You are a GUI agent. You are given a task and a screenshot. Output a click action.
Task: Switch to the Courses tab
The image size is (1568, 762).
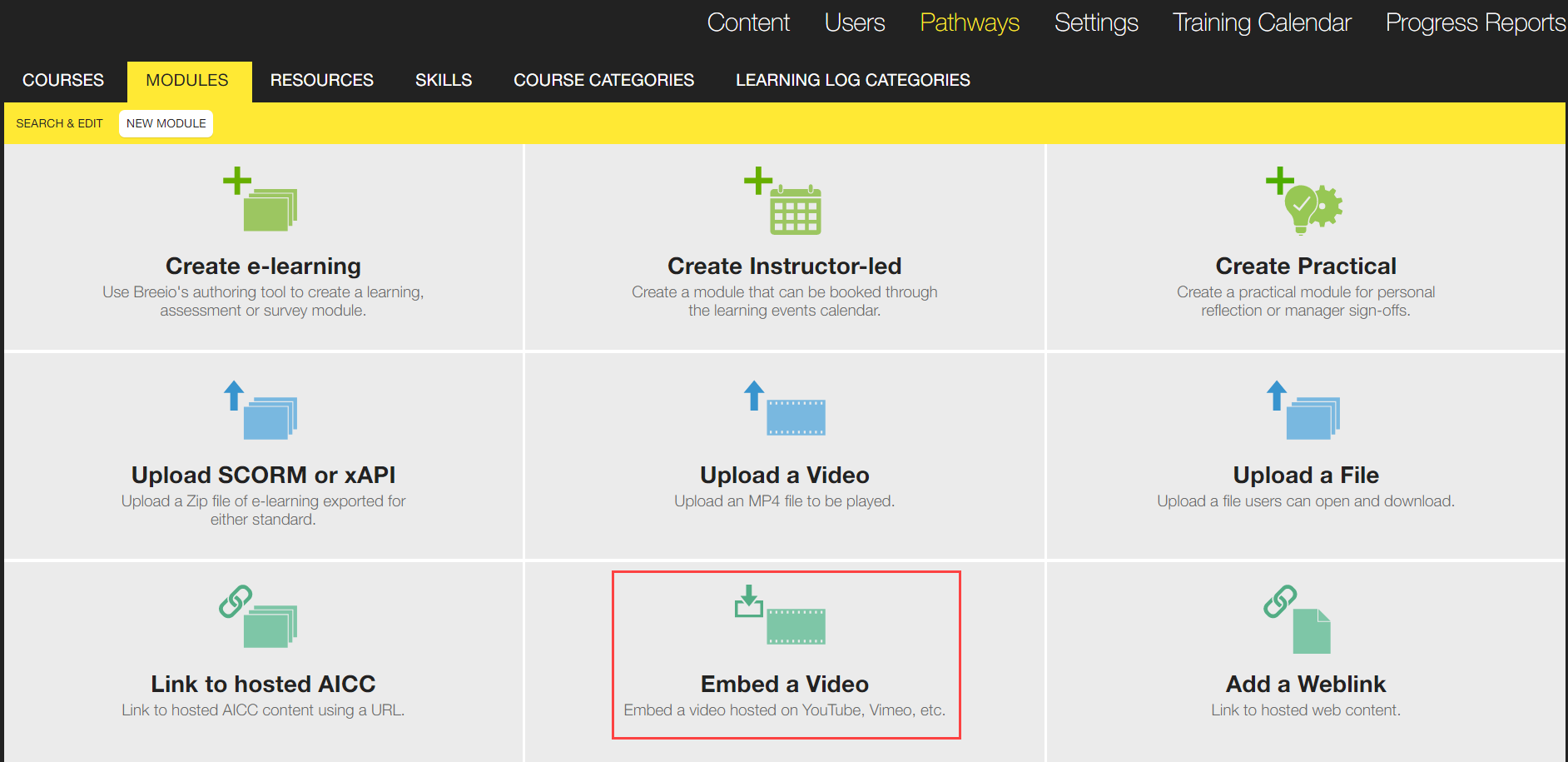[63, 80]
